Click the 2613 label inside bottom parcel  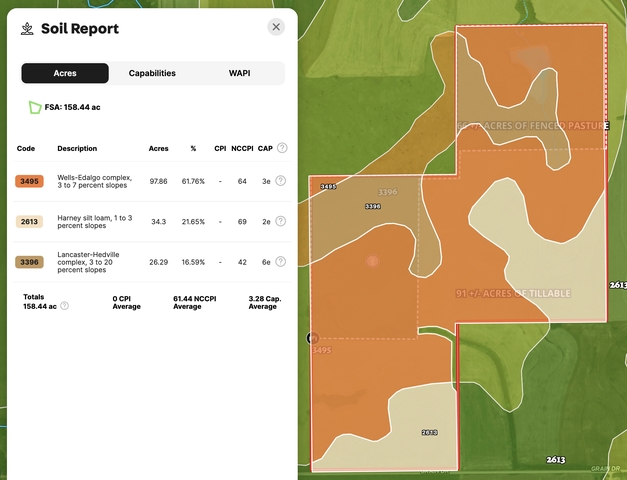tap(429, 432)
